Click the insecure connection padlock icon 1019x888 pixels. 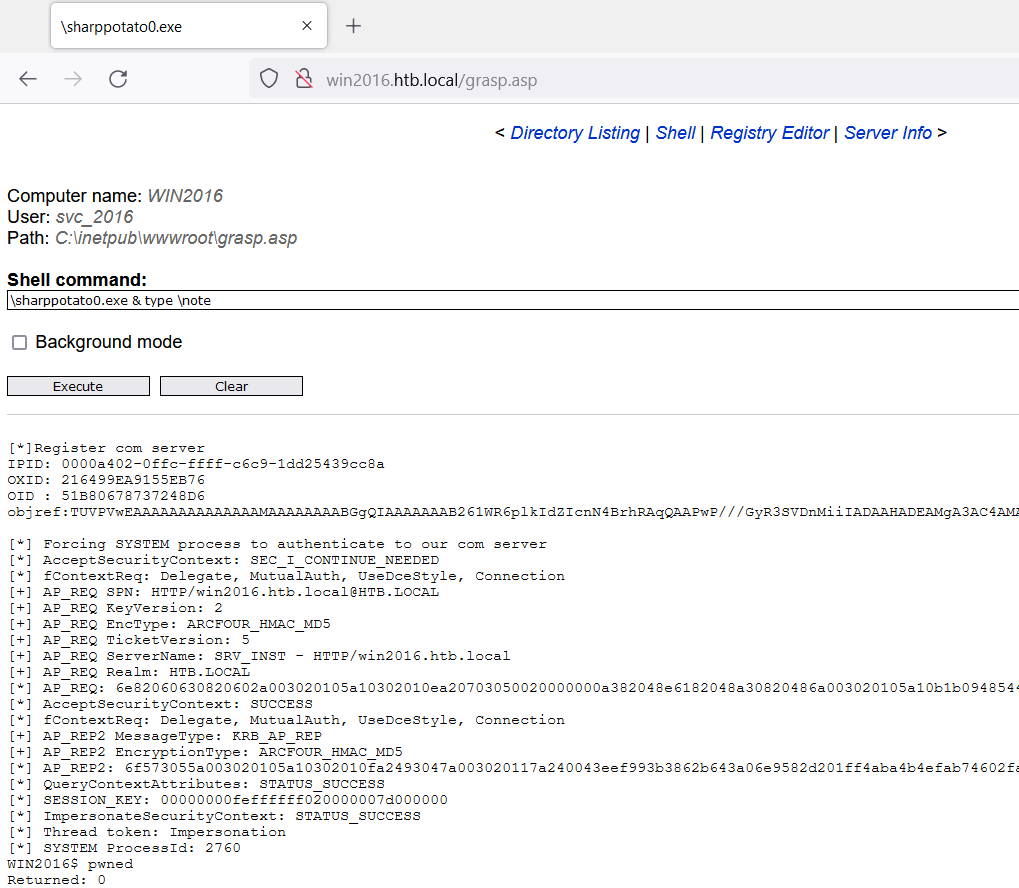(303, 79)
